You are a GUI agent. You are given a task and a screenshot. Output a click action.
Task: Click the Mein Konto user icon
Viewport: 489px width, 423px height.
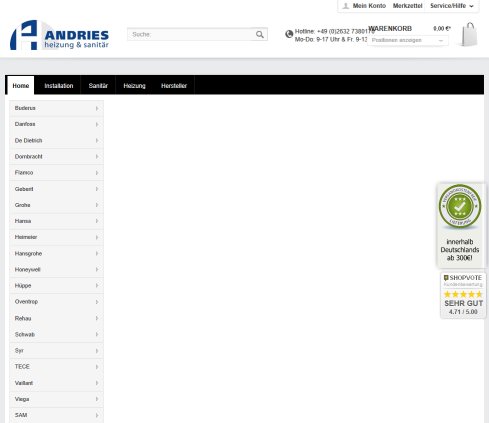click(x=346, y=6)
